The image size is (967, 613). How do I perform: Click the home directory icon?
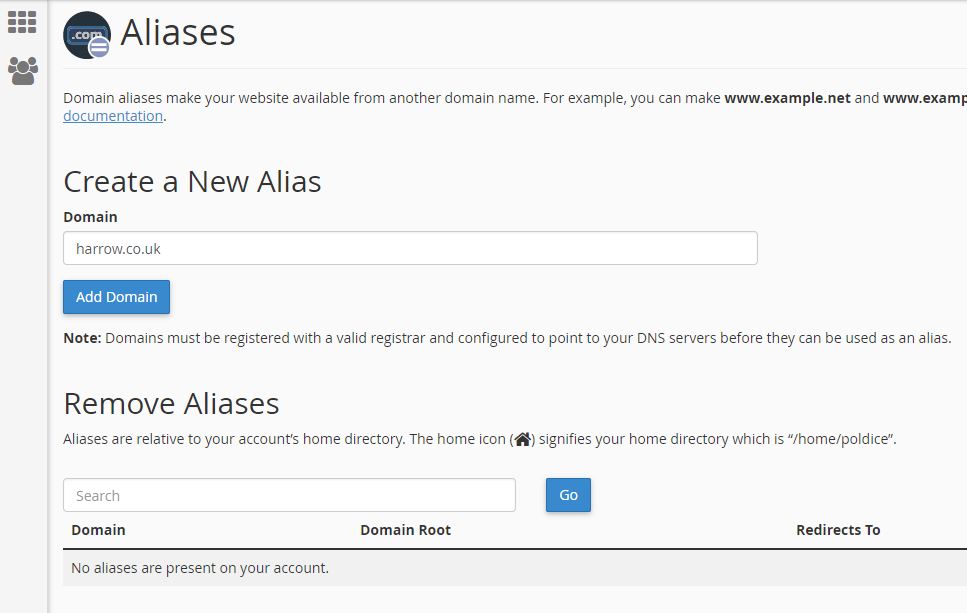coord(522,439)
